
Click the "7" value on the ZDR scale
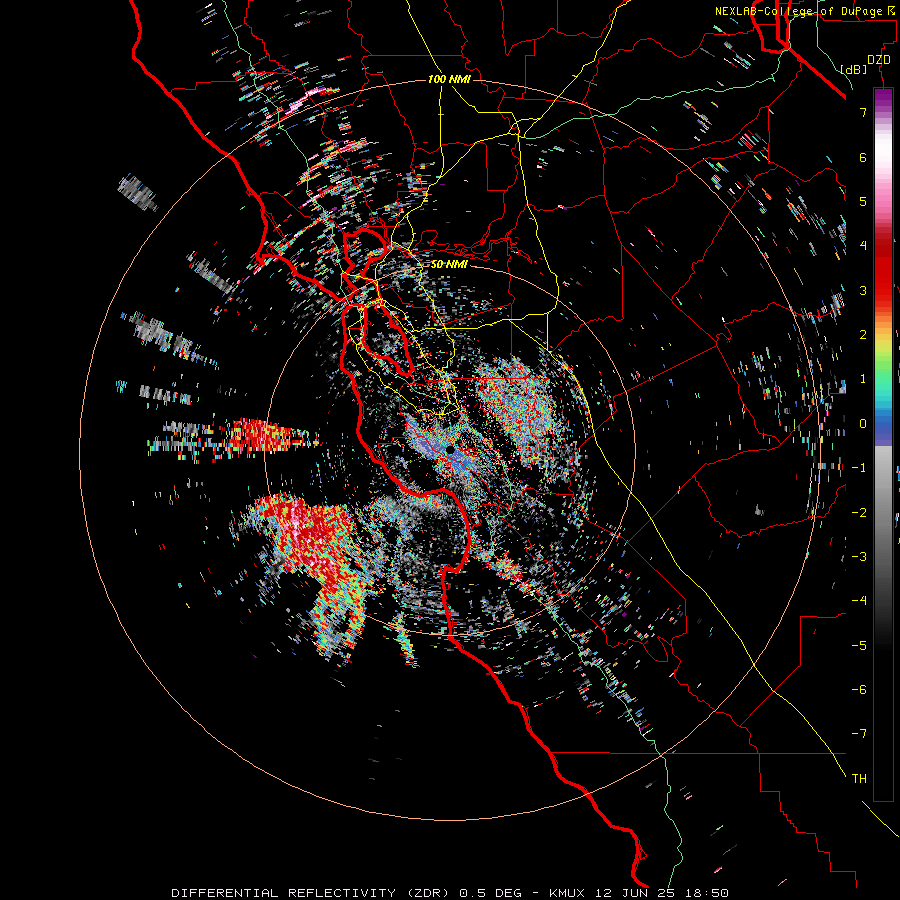coord(863,112)
